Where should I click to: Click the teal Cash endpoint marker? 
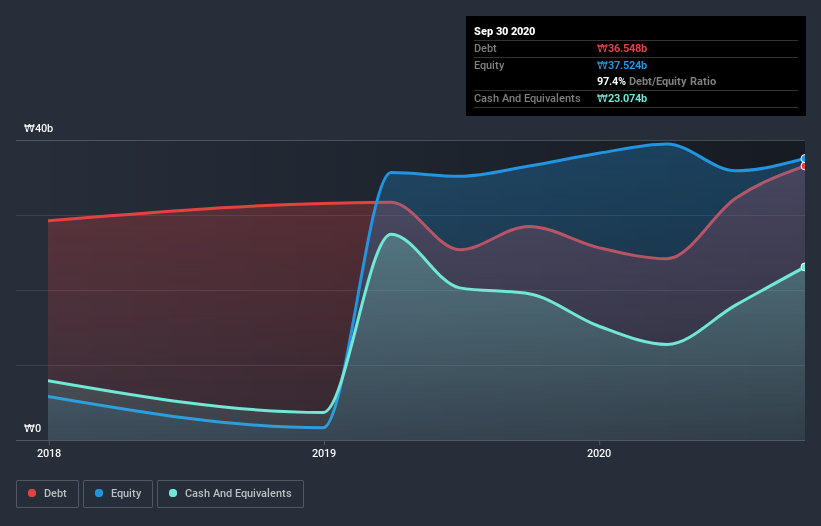[804, 267]
